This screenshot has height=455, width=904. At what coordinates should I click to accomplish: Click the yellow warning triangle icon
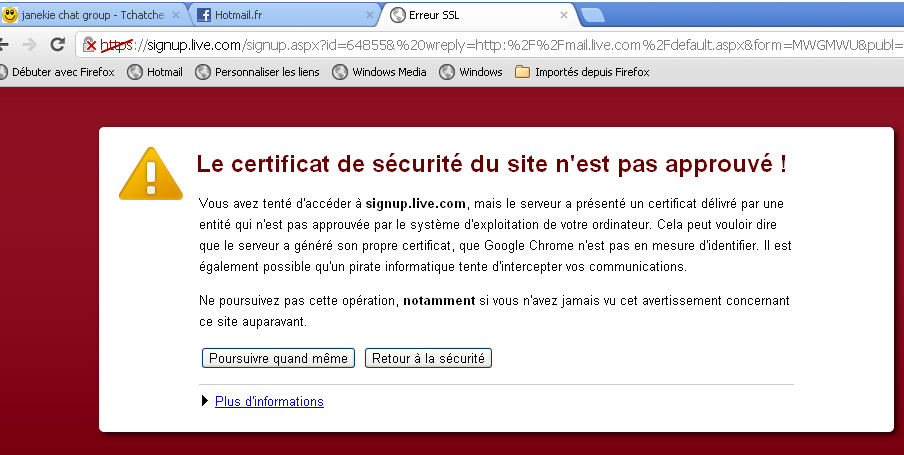[151, 174]
